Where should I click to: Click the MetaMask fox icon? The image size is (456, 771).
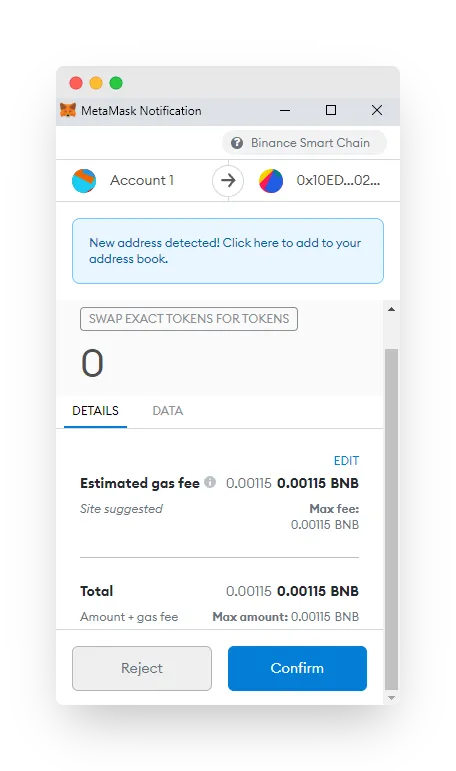click(x=68, y=110)
